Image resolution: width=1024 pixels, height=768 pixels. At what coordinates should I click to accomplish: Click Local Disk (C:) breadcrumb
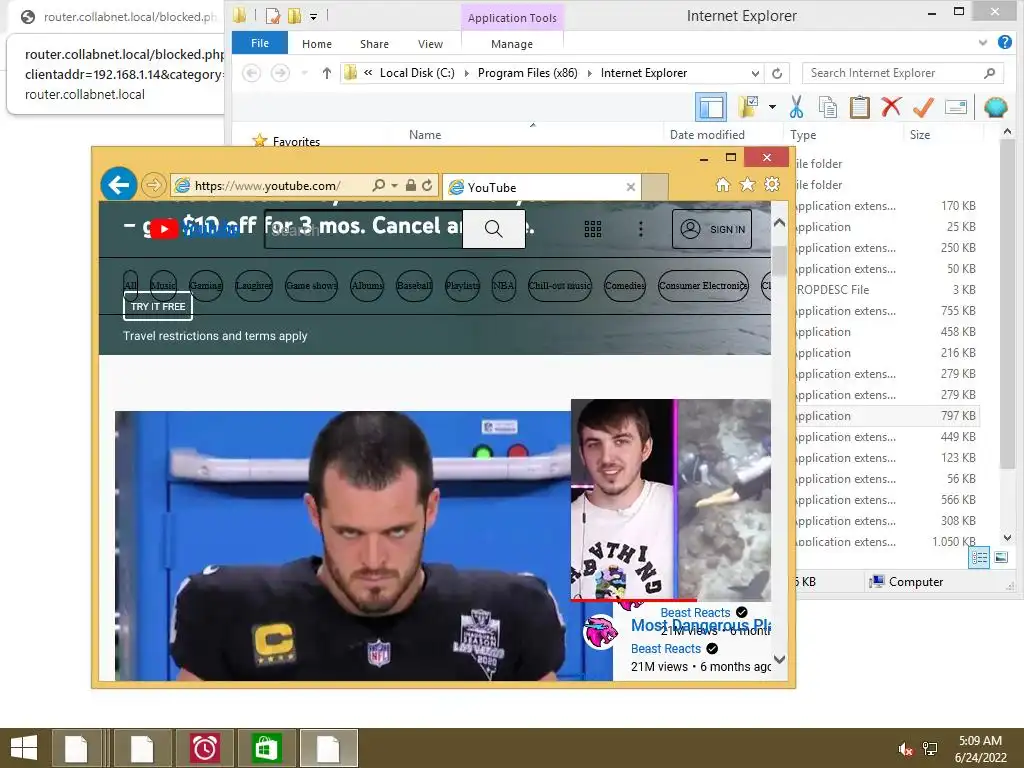click(417, 73)
